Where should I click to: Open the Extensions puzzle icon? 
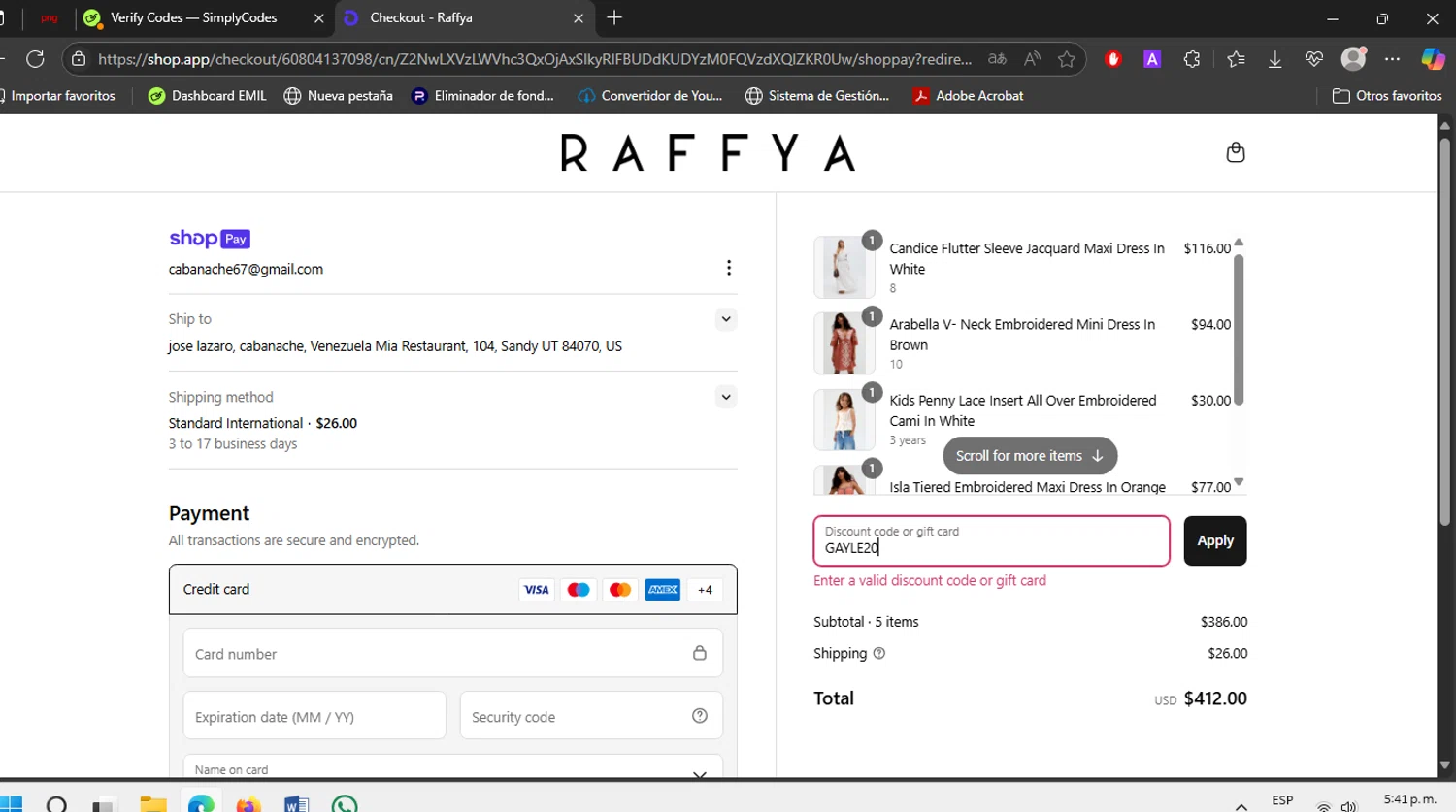[1192, 59]
